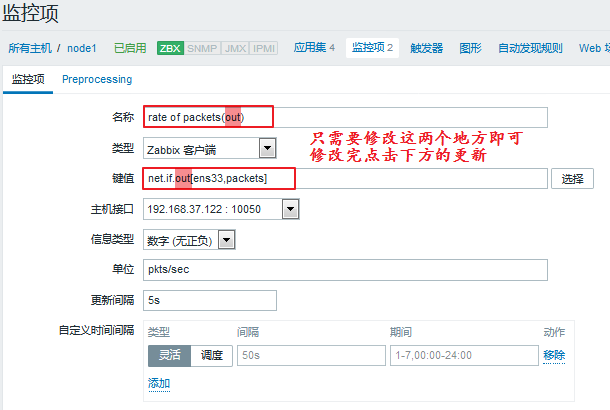Click 添加 to add custom interval
Image resolution: width=610 pixels, height=410 pixels.
158,383
